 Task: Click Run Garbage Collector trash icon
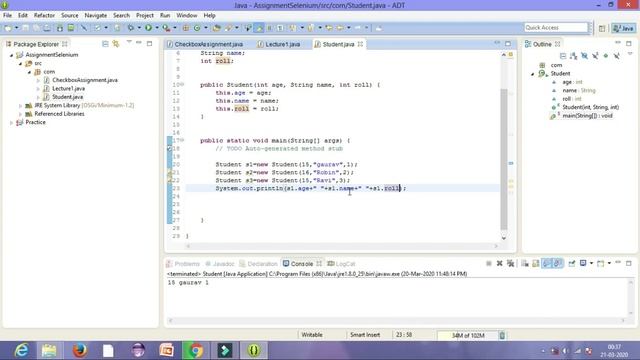tap(502, 336)
